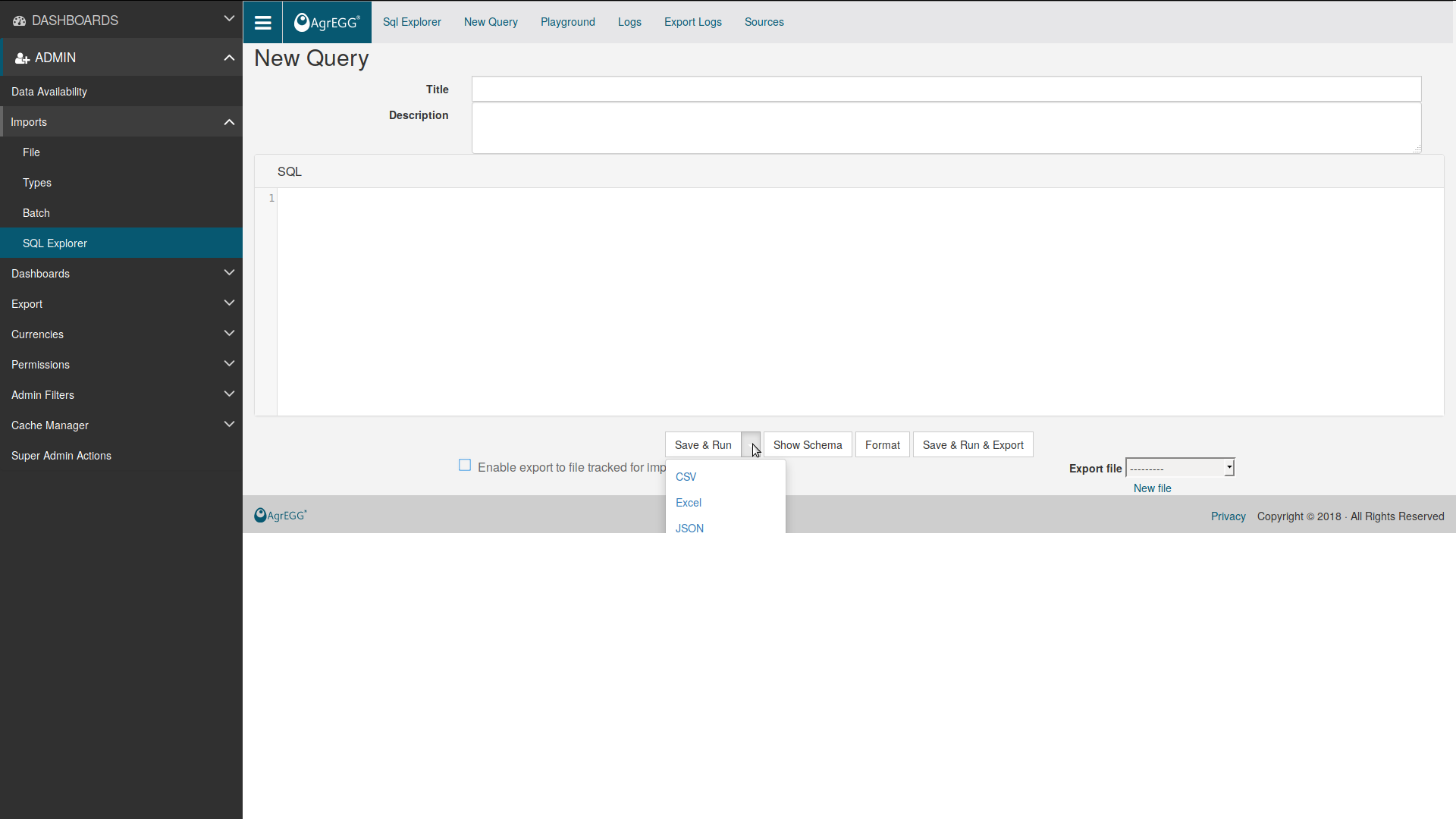The height and width of the screenshot is (819, 1456).
Task: Click the Description field resize handle
Action: [x=1417, y=149]
